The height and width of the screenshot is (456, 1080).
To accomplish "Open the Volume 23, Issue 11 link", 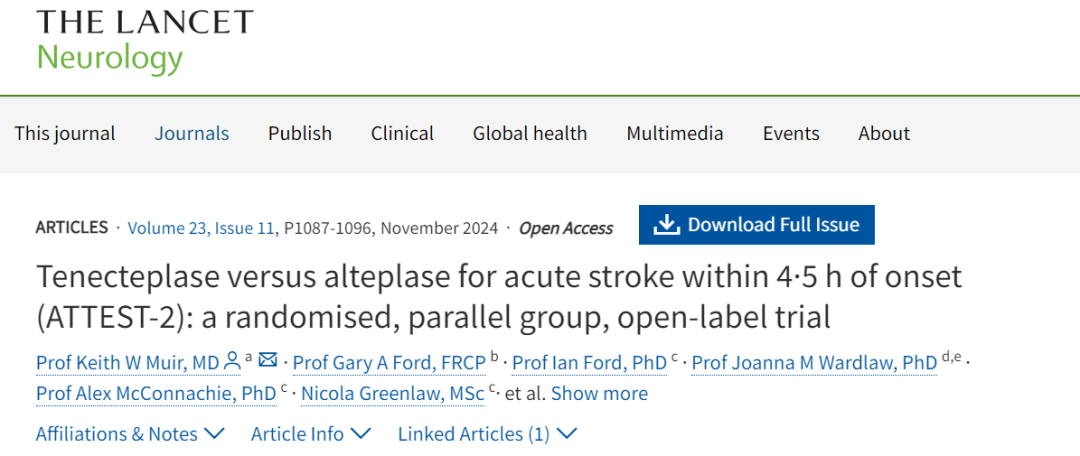I will 201,227.
